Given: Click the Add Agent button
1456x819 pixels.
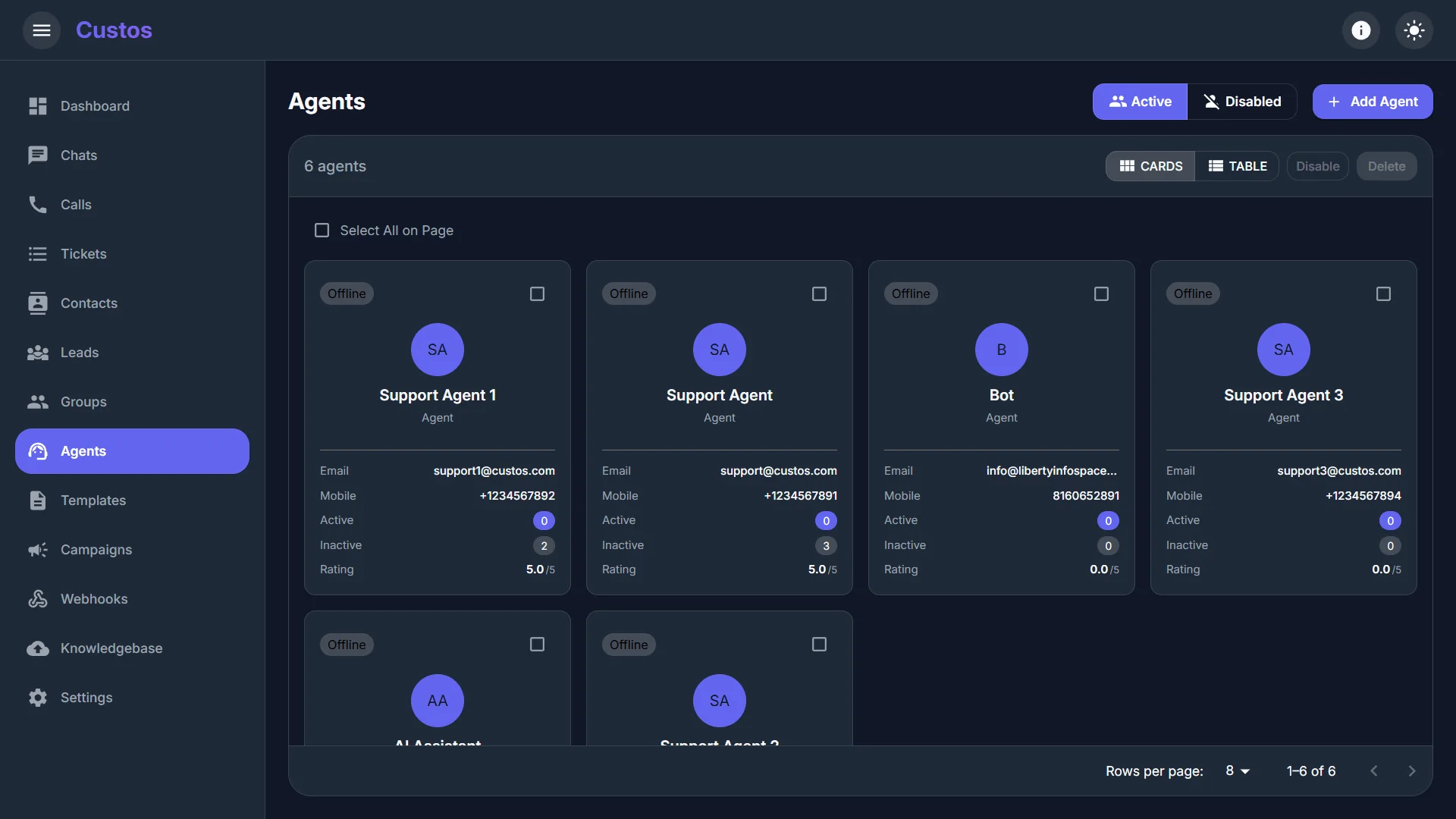Looking at the screenshot, I should click(1373, 102).
